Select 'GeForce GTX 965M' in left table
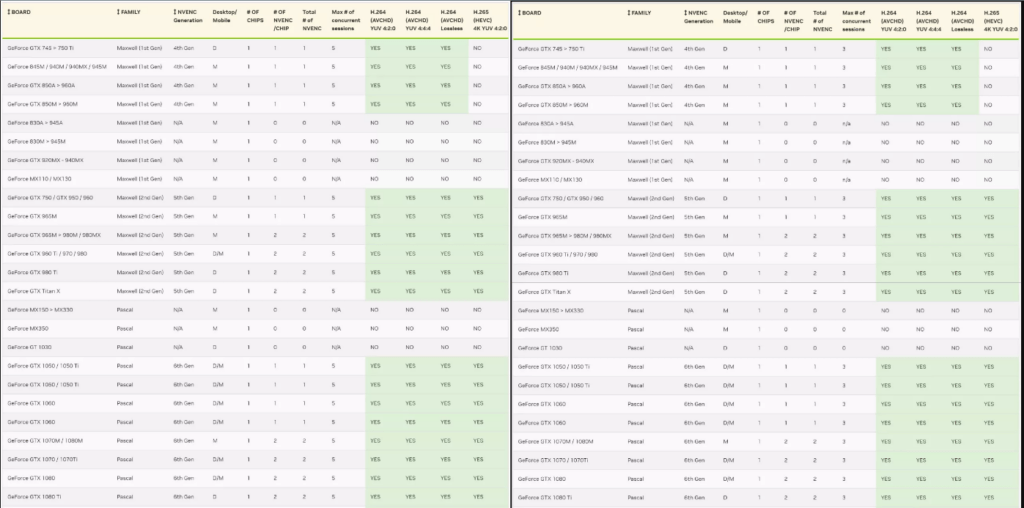 coord(32,216)
